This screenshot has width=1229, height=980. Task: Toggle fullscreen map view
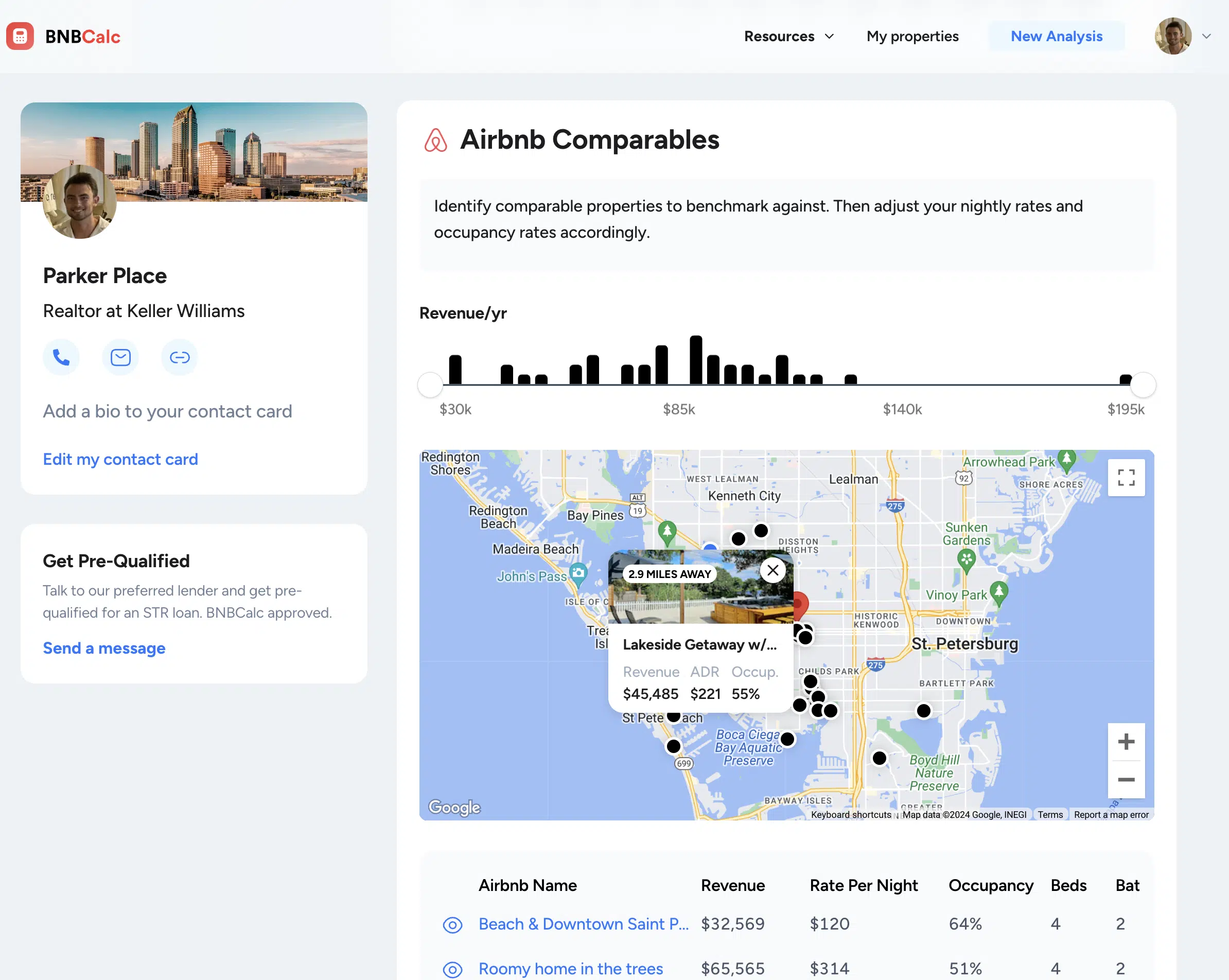1126,477
